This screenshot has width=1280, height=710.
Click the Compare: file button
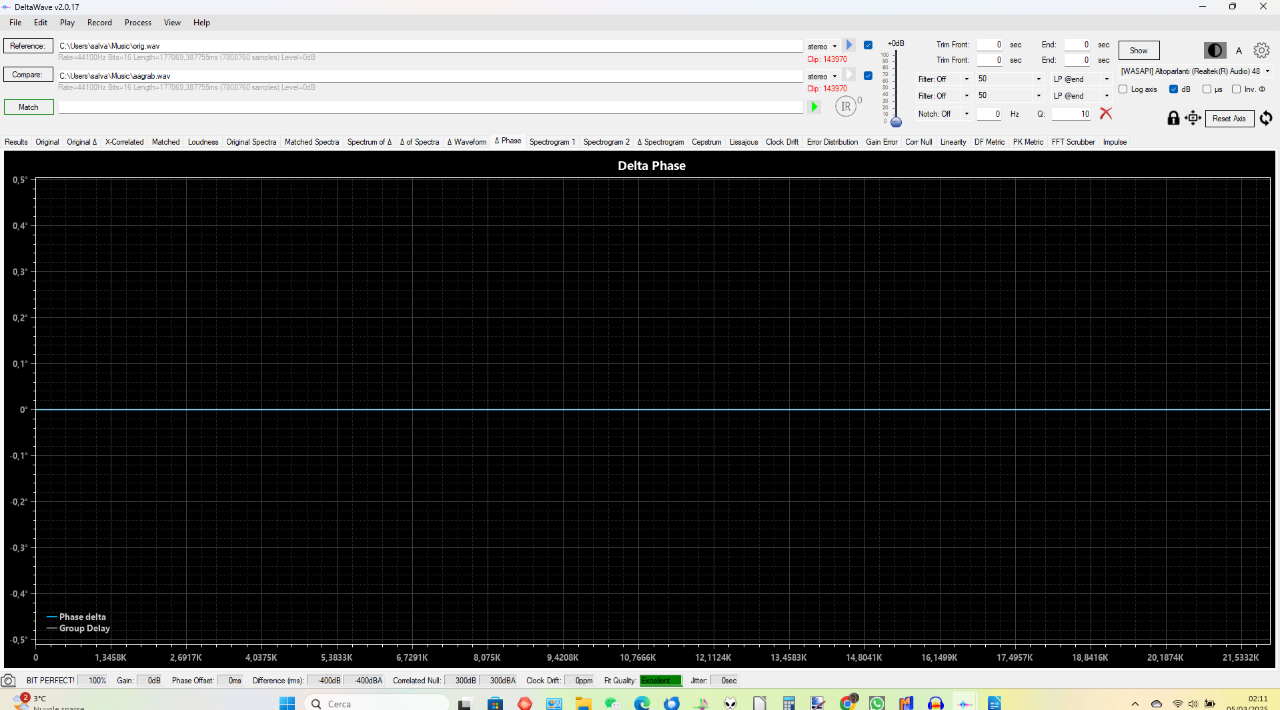(28, 75)
